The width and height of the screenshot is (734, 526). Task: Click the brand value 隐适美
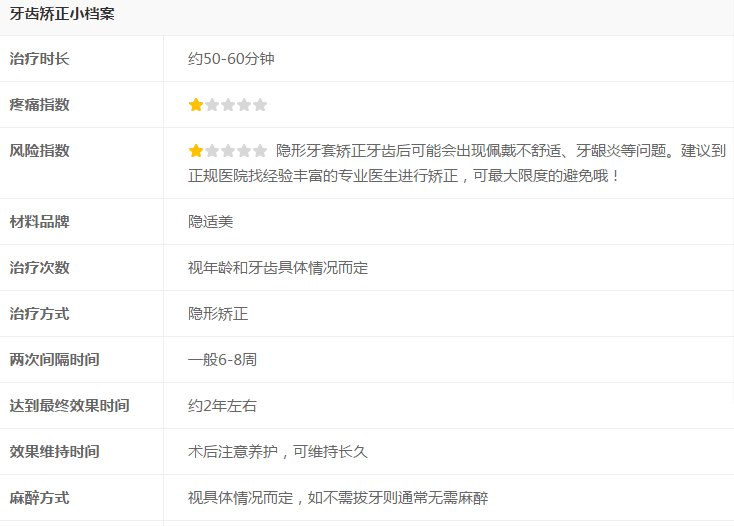(x=210, y=221)
